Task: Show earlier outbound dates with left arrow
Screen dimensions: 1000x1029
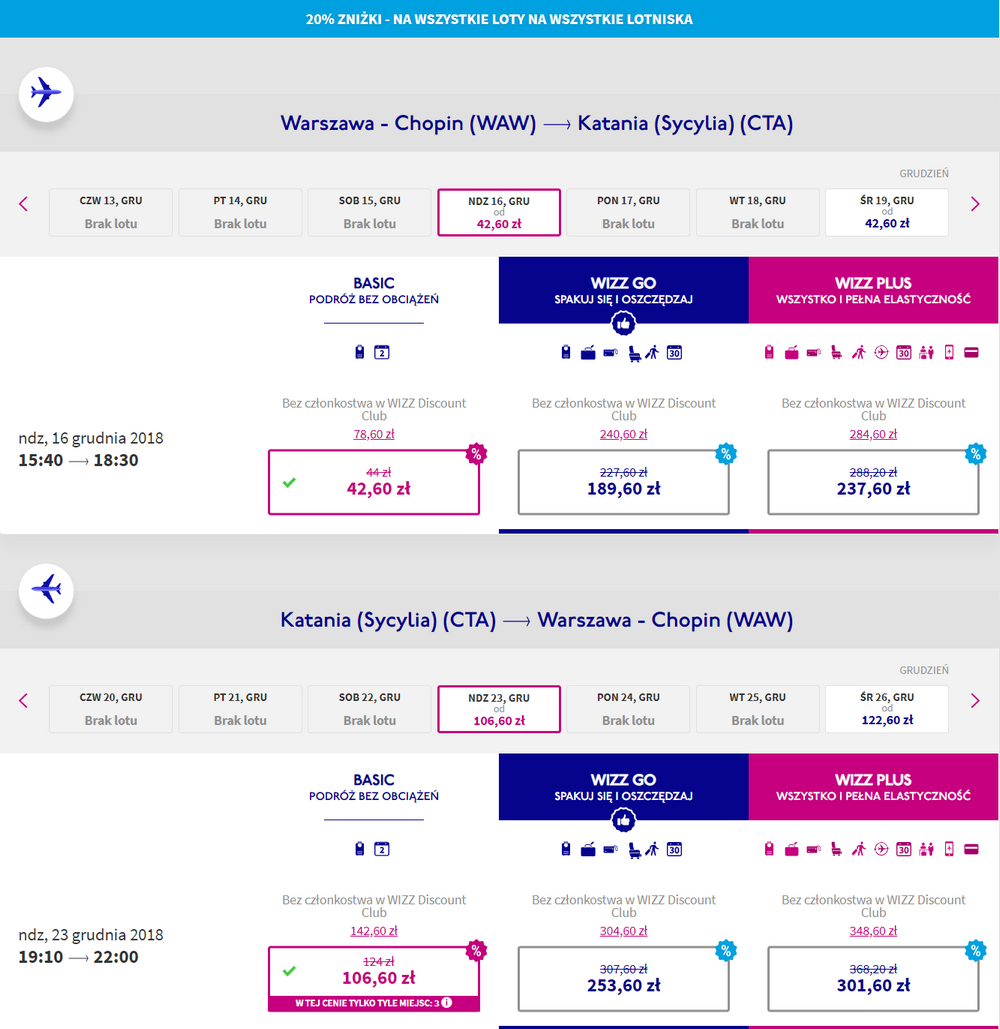Action: 24,204
